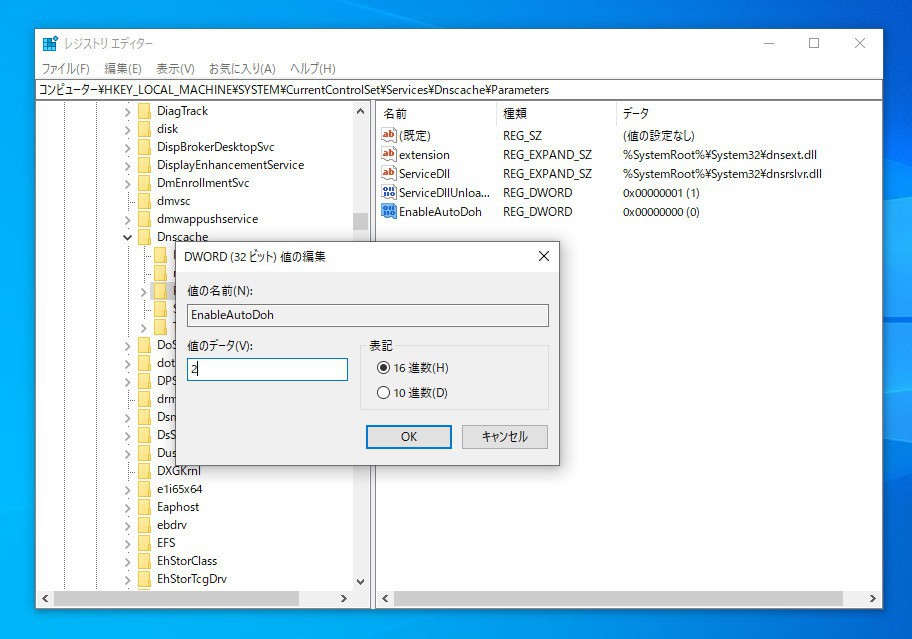912x639 pixels.
Task: Click the dmvsc folder icon
Action: [145, 201]
